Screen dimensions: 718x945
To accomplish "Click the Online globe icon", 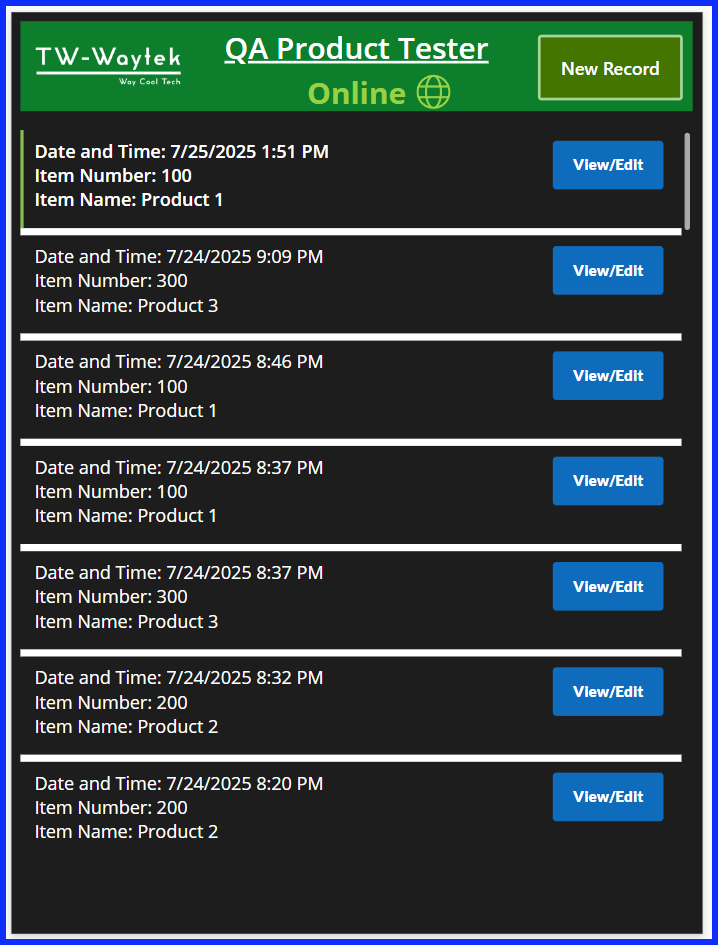I will (433, 93).
